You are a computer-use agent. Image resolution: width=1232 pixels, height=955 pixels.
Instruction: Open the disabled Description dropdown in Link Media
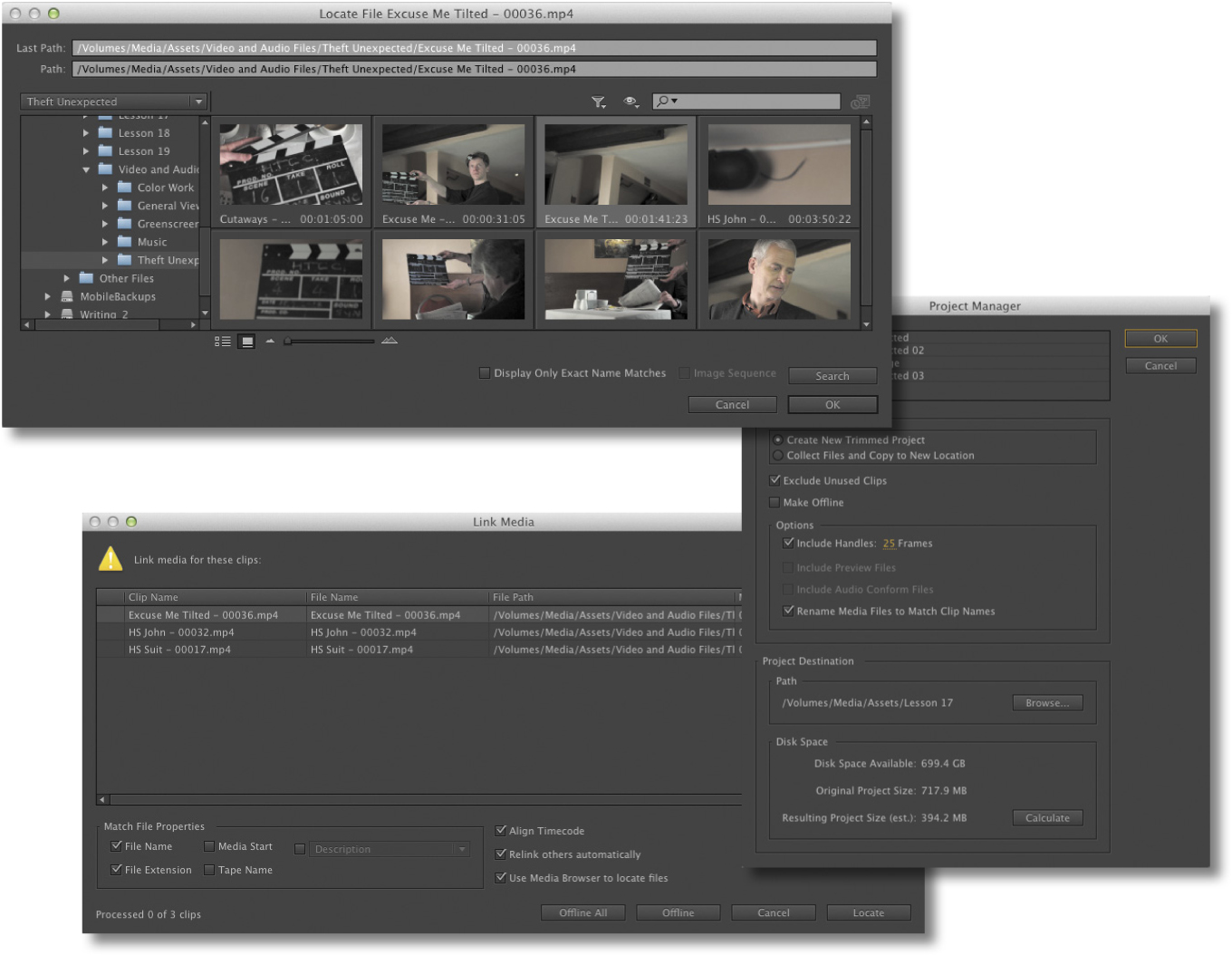click(389, 849)
